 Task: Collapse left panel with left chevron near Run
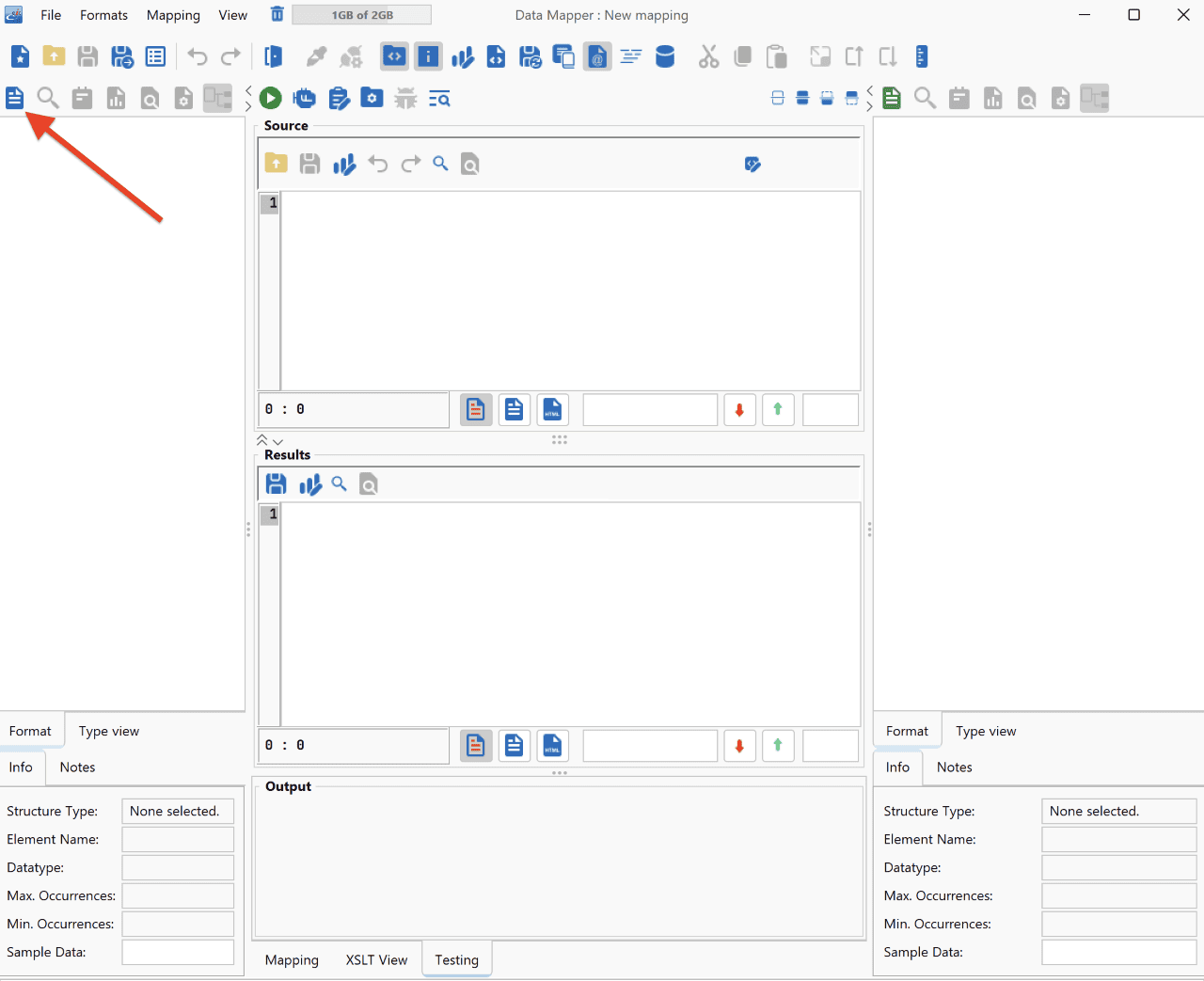[x=248, y=91]
